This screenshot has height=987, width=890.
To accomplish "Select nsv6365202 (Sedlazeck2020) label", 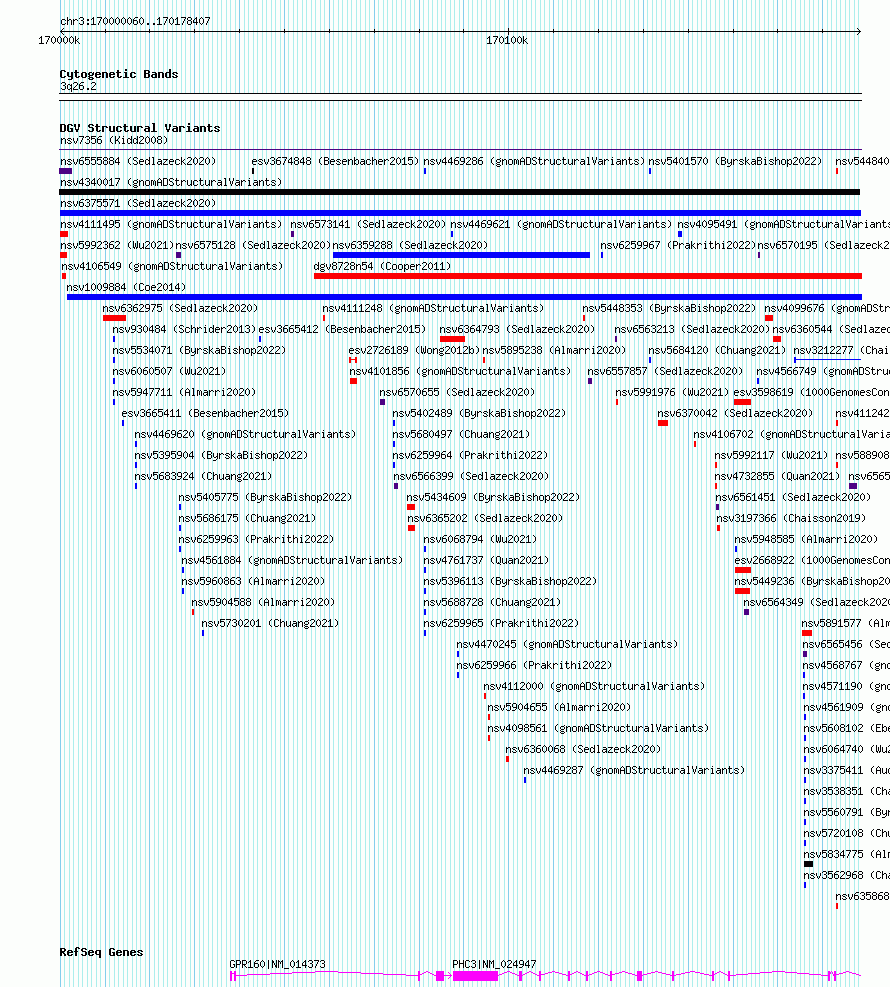I will (x=485, y=518).
